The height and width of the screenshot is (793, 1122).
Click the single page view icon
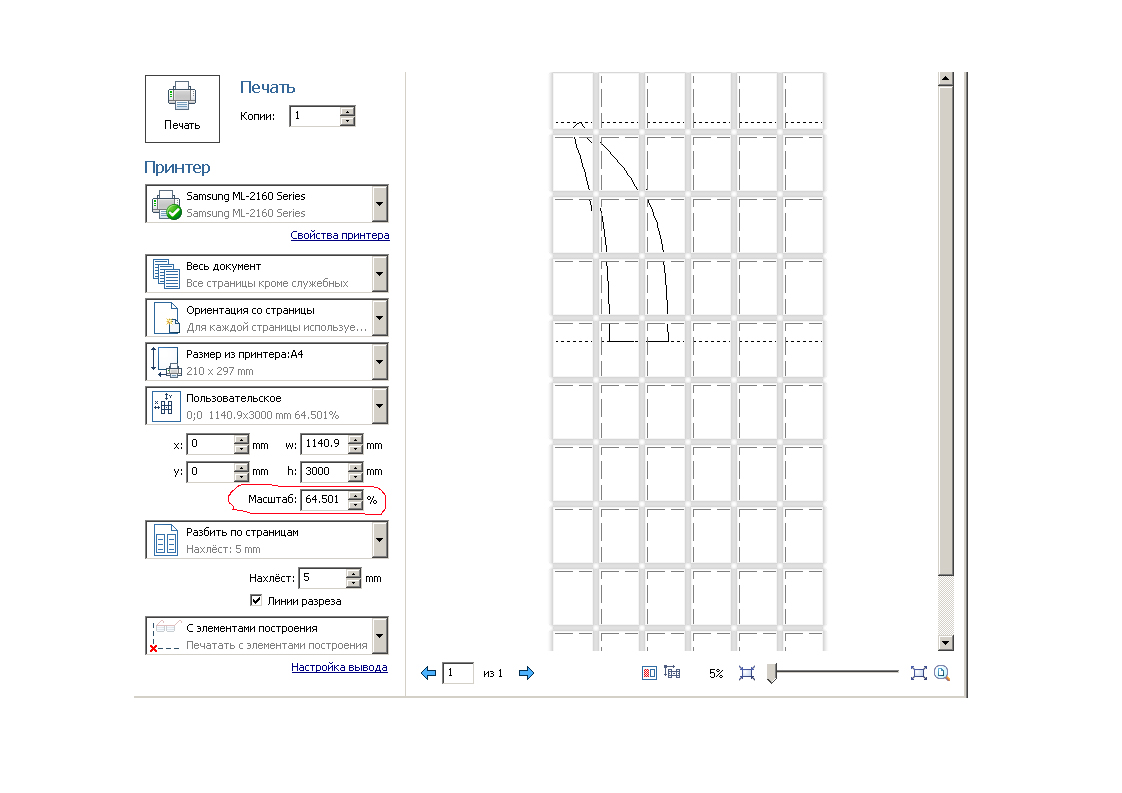[649, 673]
